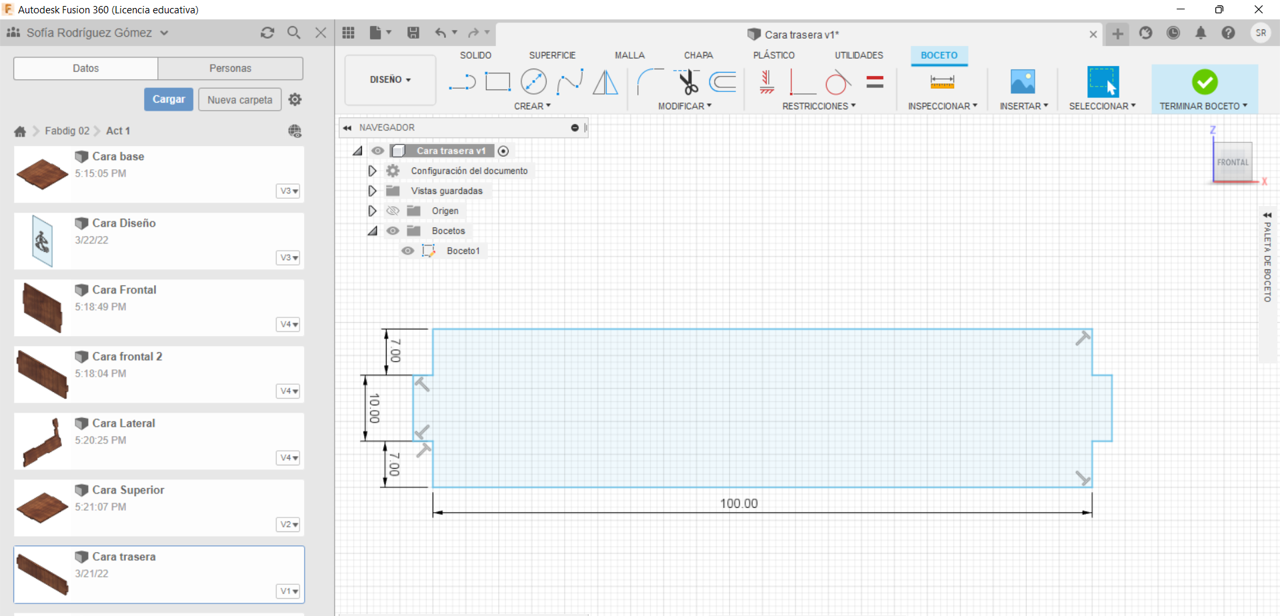Expand Vistas guardadas node
1280x616 pixels.
coord(372,191)
